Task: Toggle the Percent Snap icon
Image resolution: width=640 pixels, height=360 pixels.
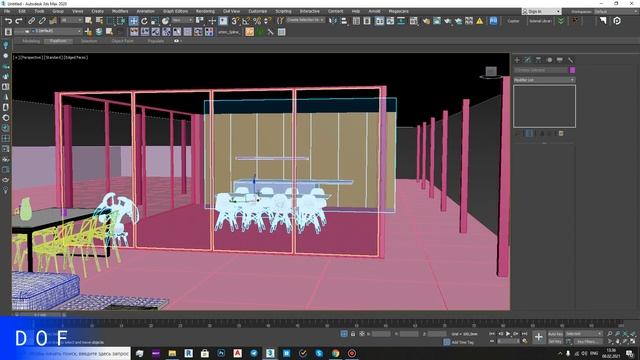Action: (x=257, y=21)
